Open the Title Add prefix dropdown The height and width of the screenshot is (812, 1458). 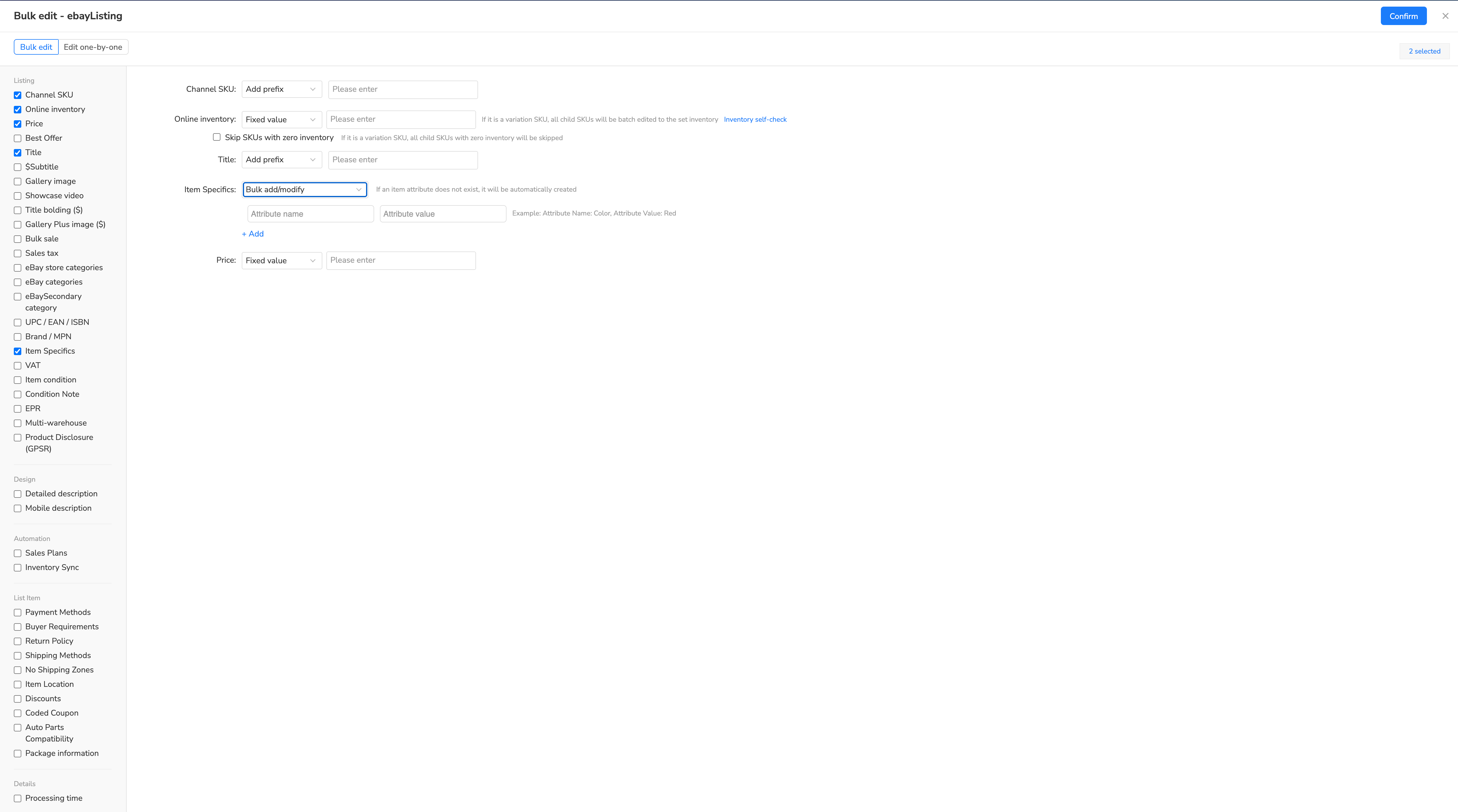(281, 160)
